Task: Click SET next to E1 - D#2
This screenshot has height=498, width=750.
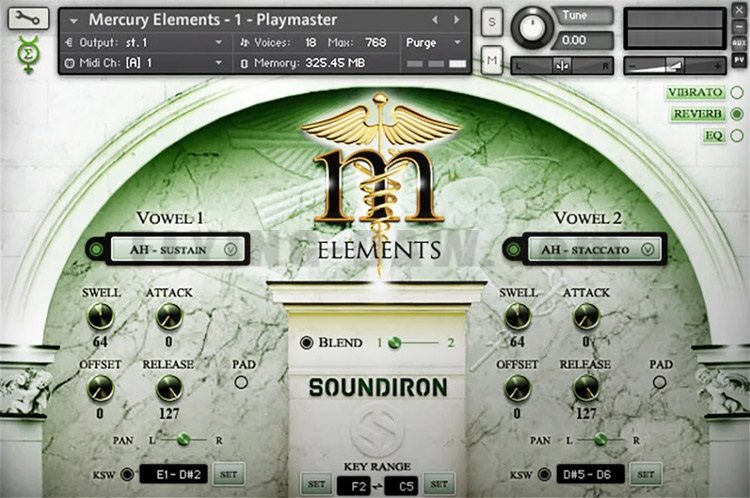Action: (229, 474)
